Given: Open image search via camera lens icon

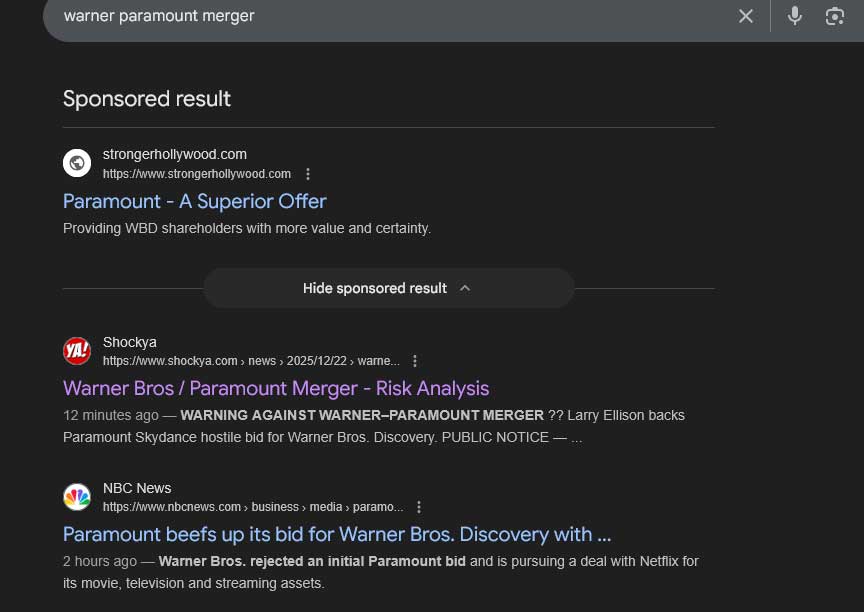Looking at the screenshot, I should (835, 16).
